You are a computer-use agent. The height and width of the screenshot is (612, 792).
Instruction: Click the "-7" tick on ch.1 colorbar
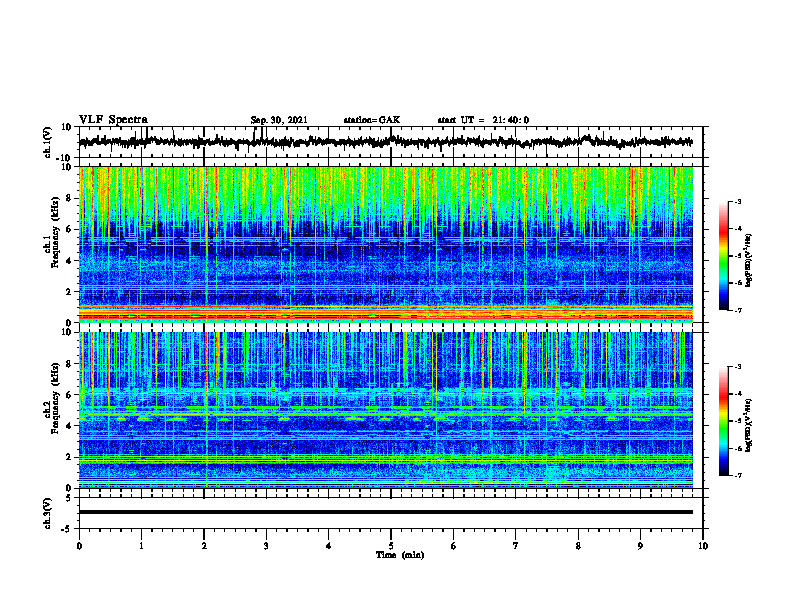click(x=737, y=311)
